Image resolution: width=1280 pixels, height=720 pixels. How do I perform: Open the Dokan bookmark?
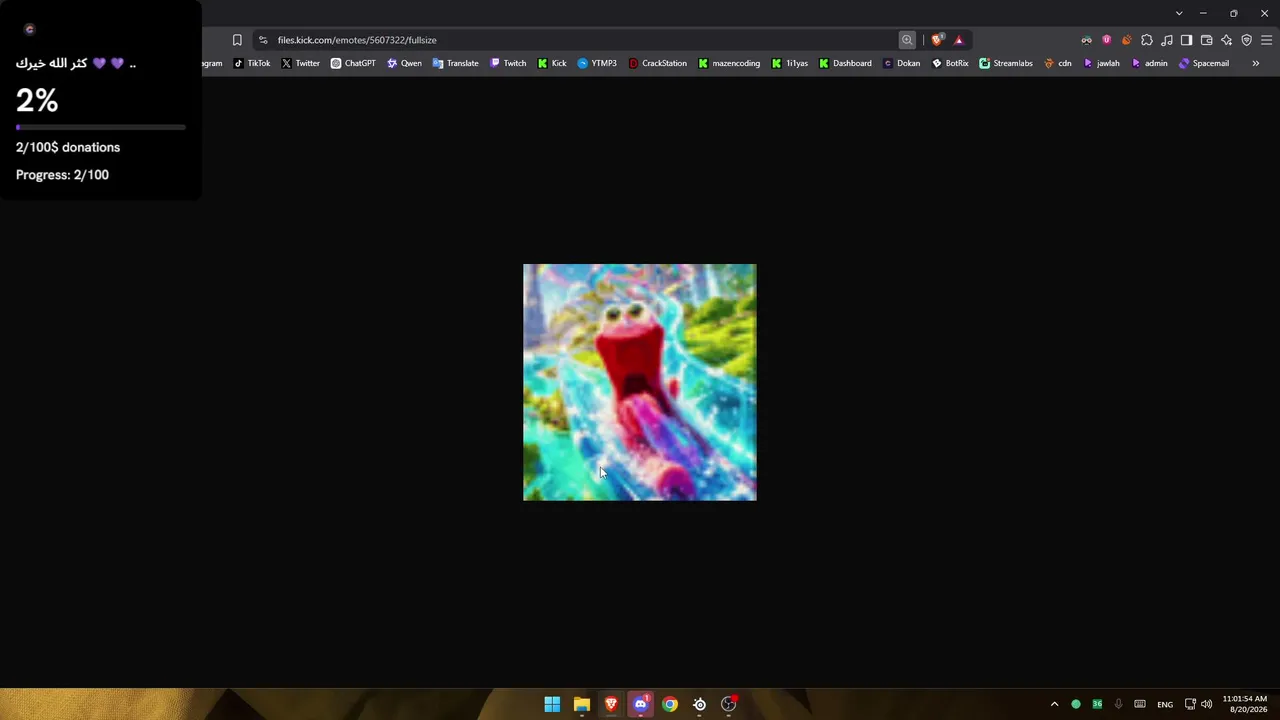tap(901, 63)
